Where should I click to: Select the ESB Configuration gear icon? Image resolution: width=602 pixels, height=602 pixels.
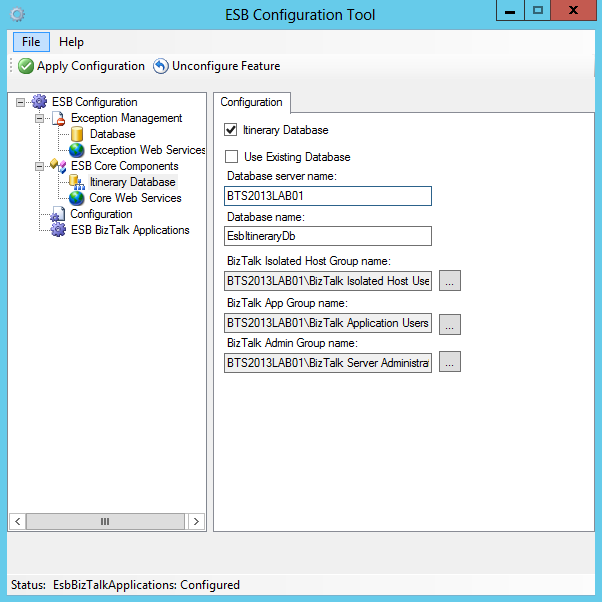[40, 102]
